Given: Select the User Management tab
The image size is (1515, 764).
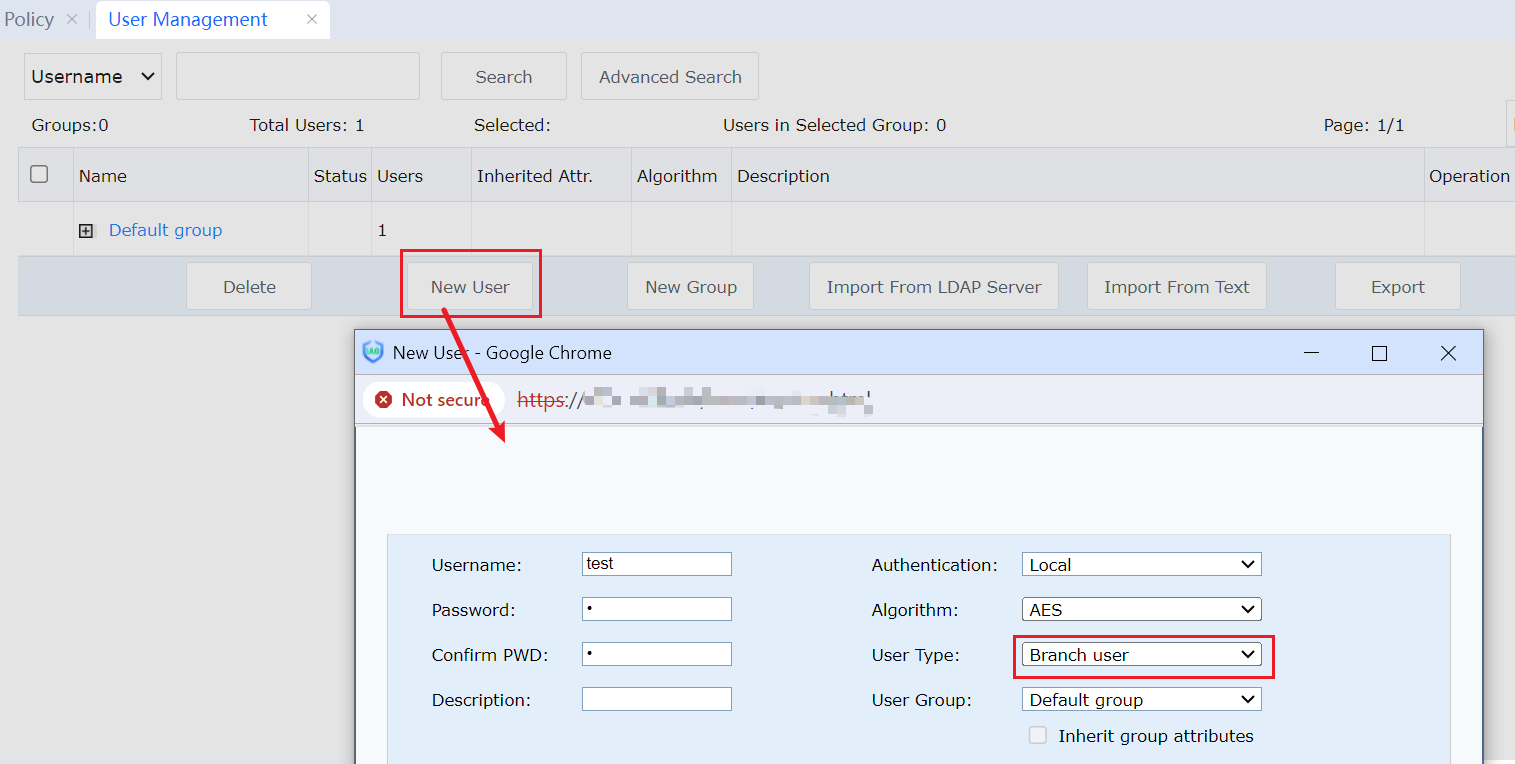Looking at the screenshot, I should [x=188, y=20].
